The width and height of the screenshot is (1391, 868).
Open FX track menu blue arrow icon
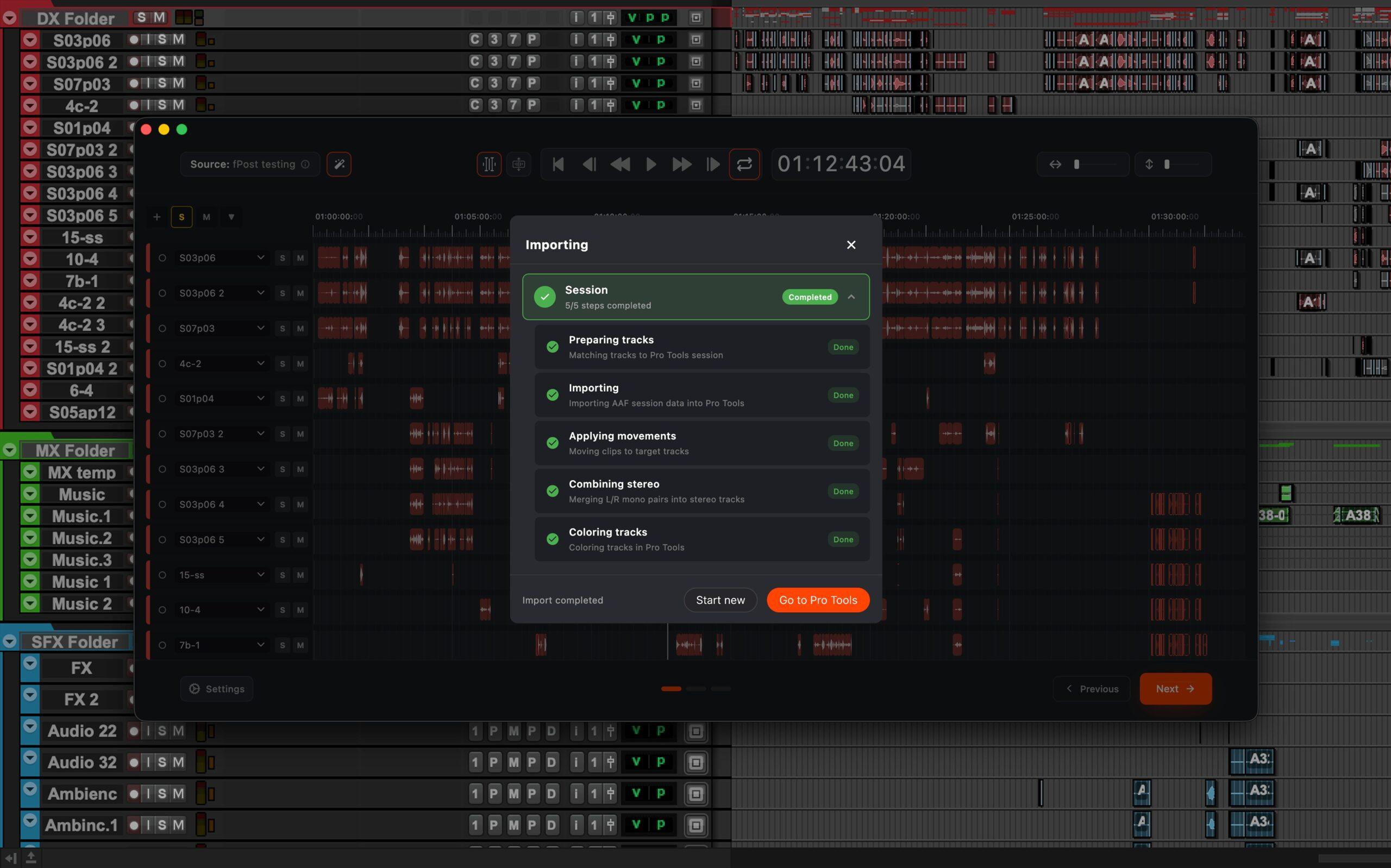pyautogui.click(x=30, y=665)
